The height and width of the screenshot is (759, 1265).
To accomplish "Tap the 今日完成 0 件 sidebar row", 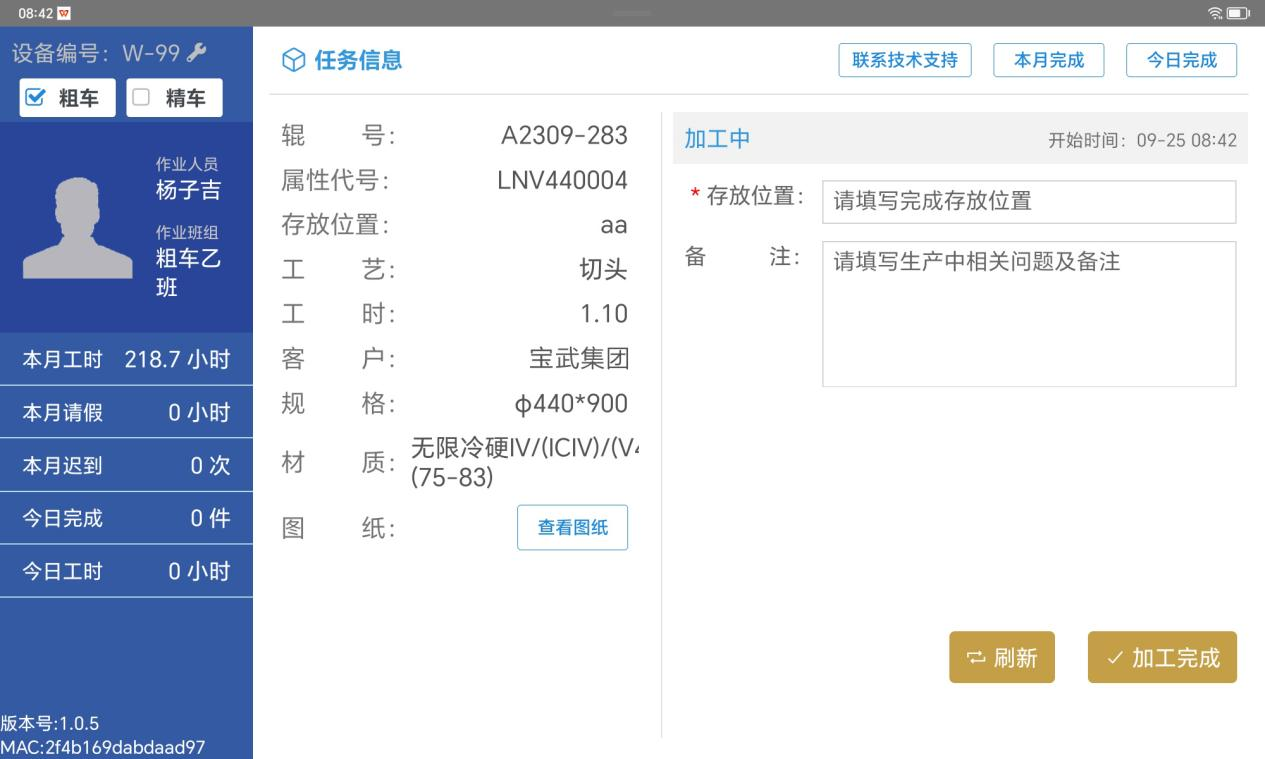I will [126, 518].
